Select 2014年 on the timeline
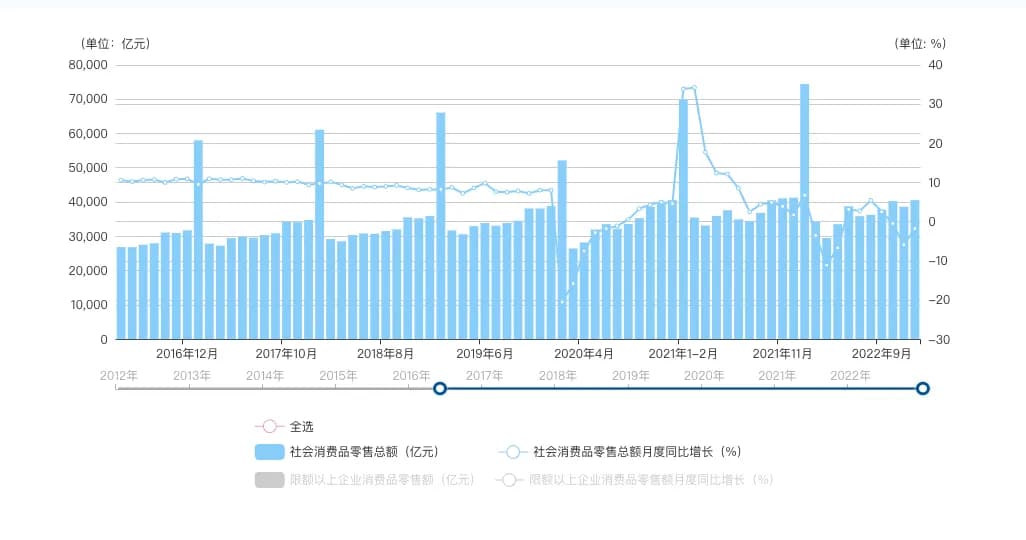This screenshot has width=1026, height=540. pos(265,376)
